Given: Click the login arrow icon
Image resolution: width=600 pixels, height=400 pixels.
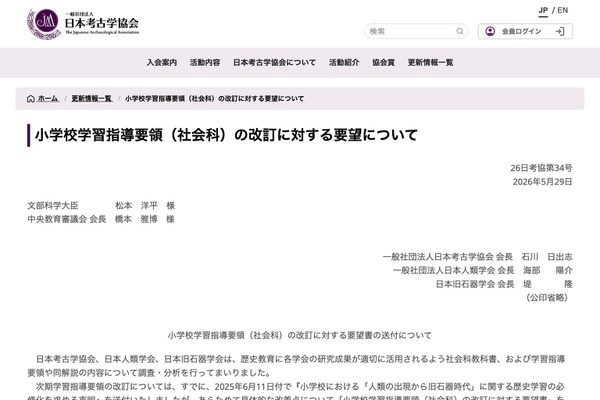Looking at the screenshot, I should pos(560,31).
